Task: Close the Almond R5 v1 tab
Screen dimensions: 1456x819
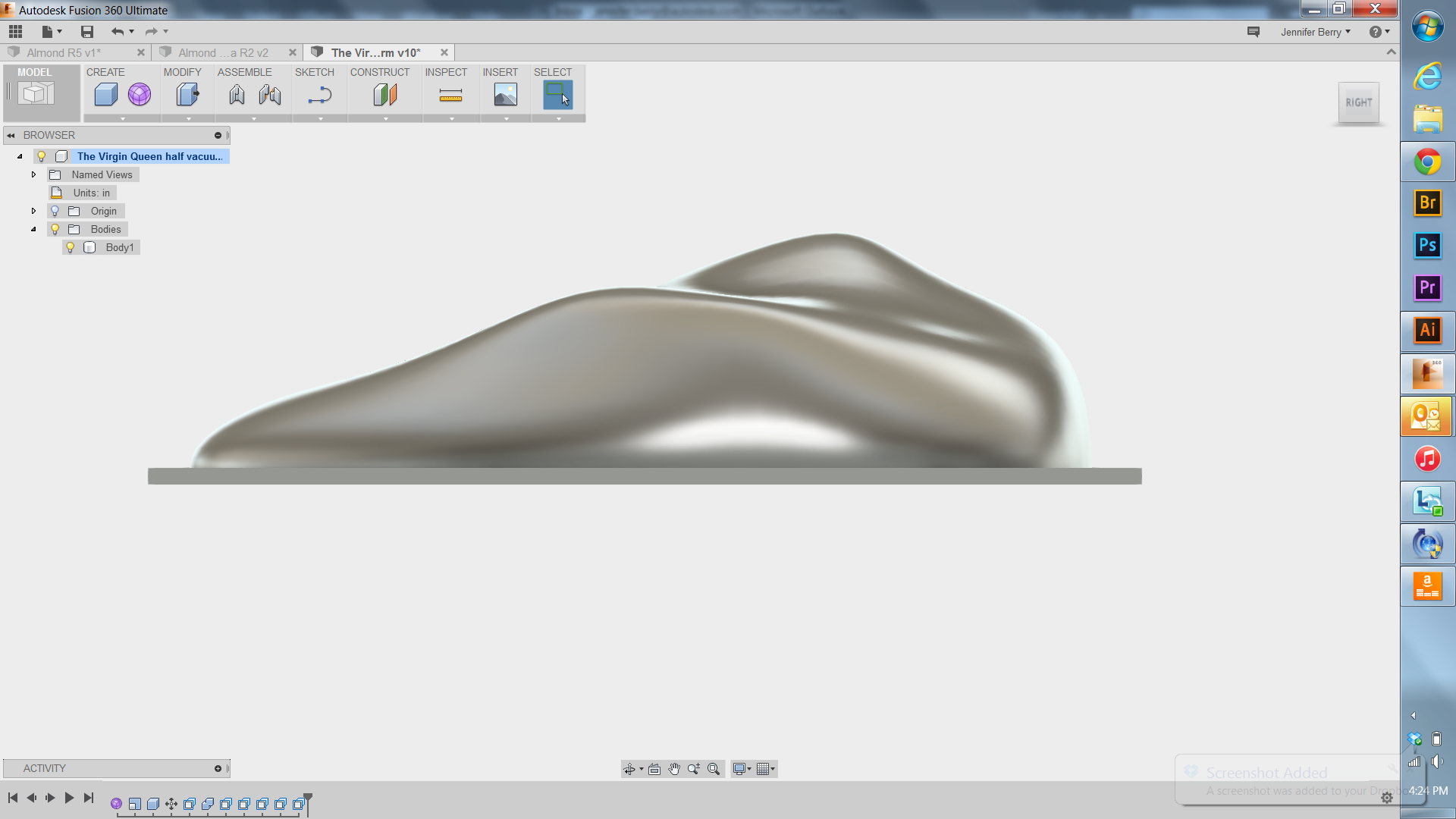Action: pos(141,52)
